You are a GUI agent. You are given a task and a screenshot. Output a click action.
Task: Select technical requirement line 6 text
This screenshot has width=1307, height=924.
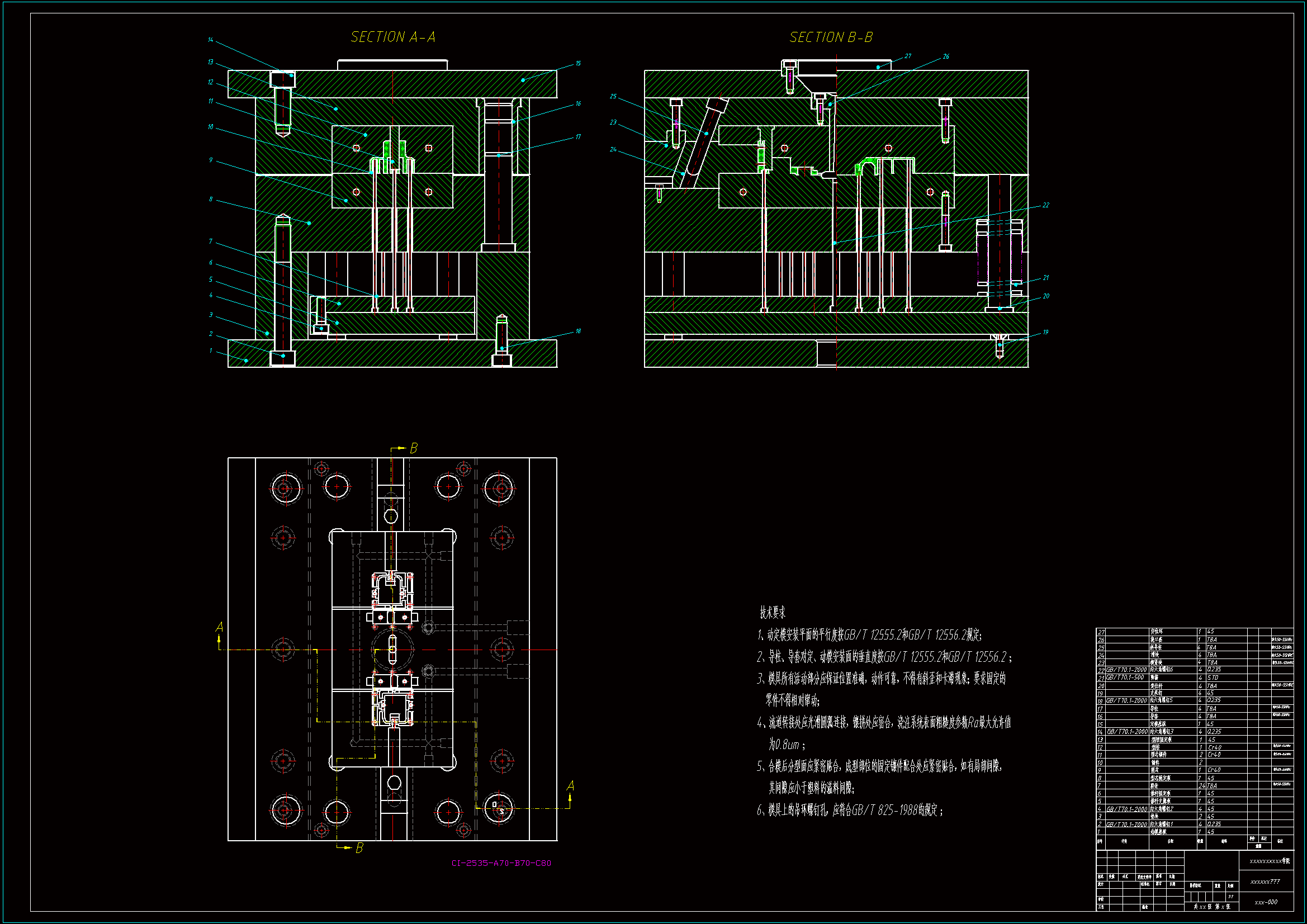pyautogui.click(x=850, y=810)
